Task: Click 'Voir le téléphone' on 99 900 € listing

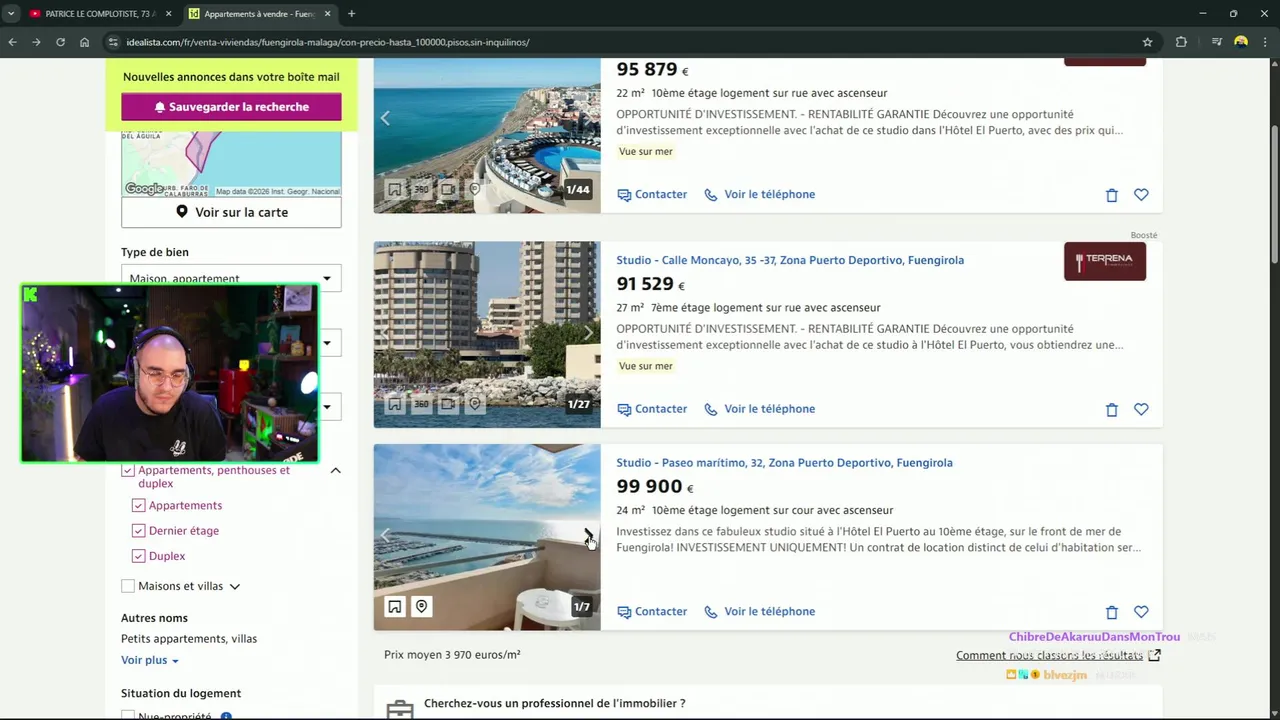Action: pyautogui.click(x=759, y=612)
